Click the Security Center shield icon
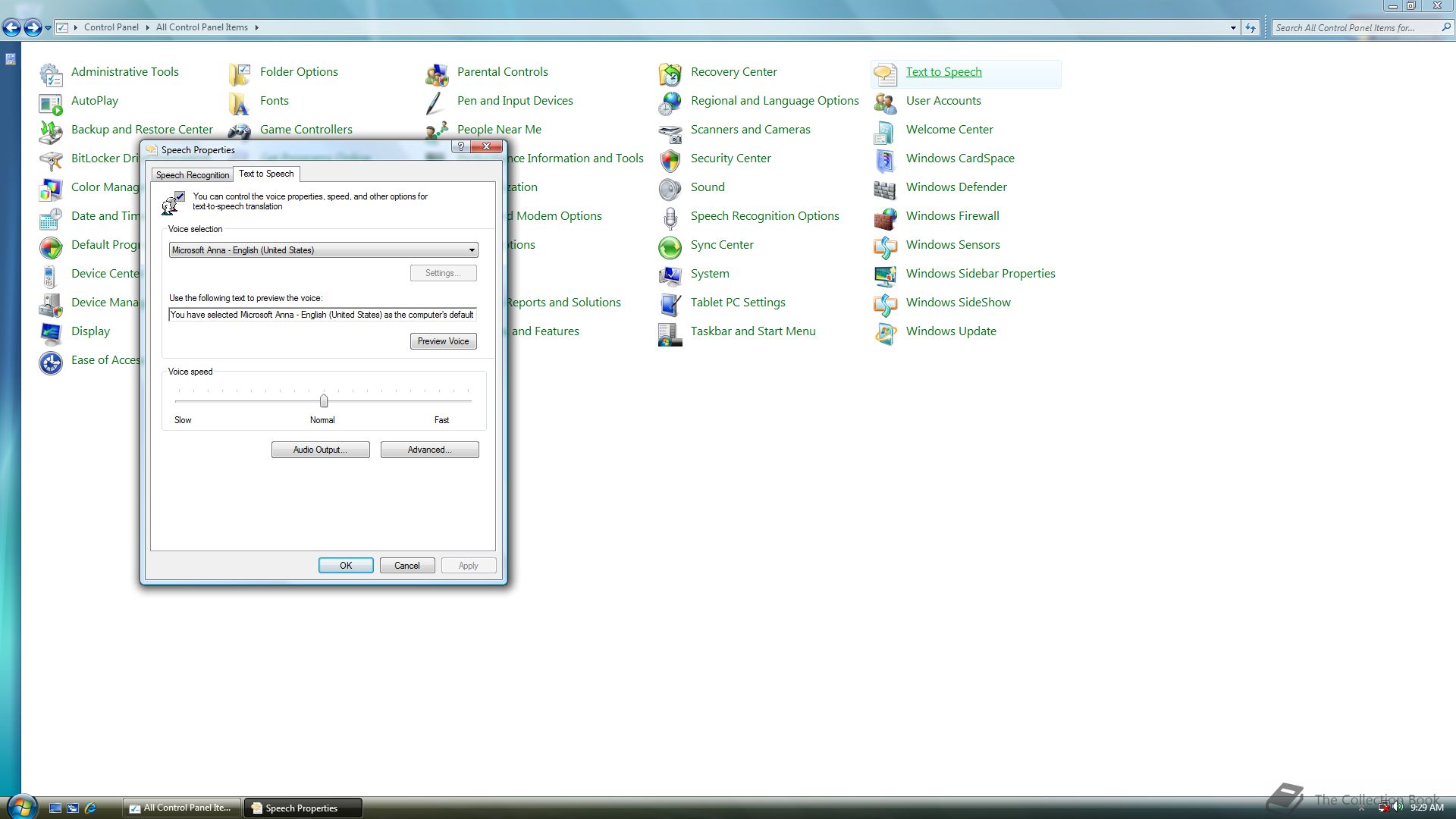This screenshot has height=819, width=1456. click(x=670, y=160)
